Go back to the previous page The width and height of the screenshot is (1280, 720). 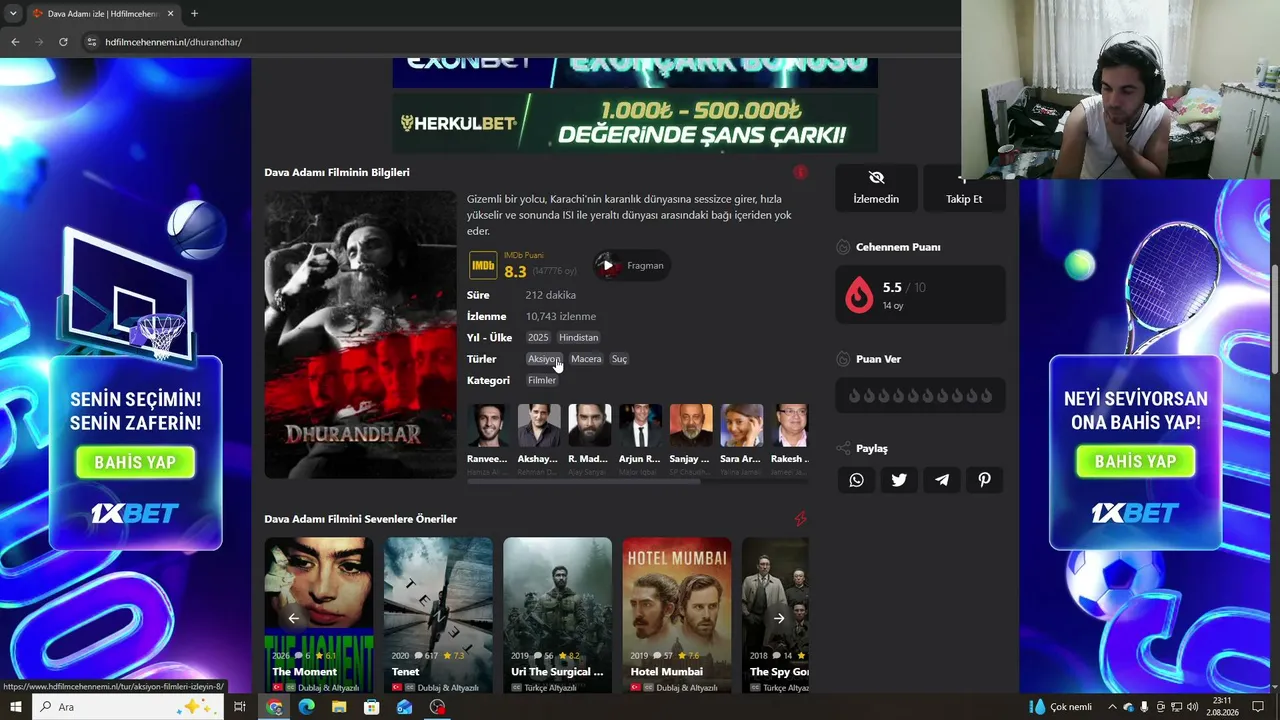[15, 42]
